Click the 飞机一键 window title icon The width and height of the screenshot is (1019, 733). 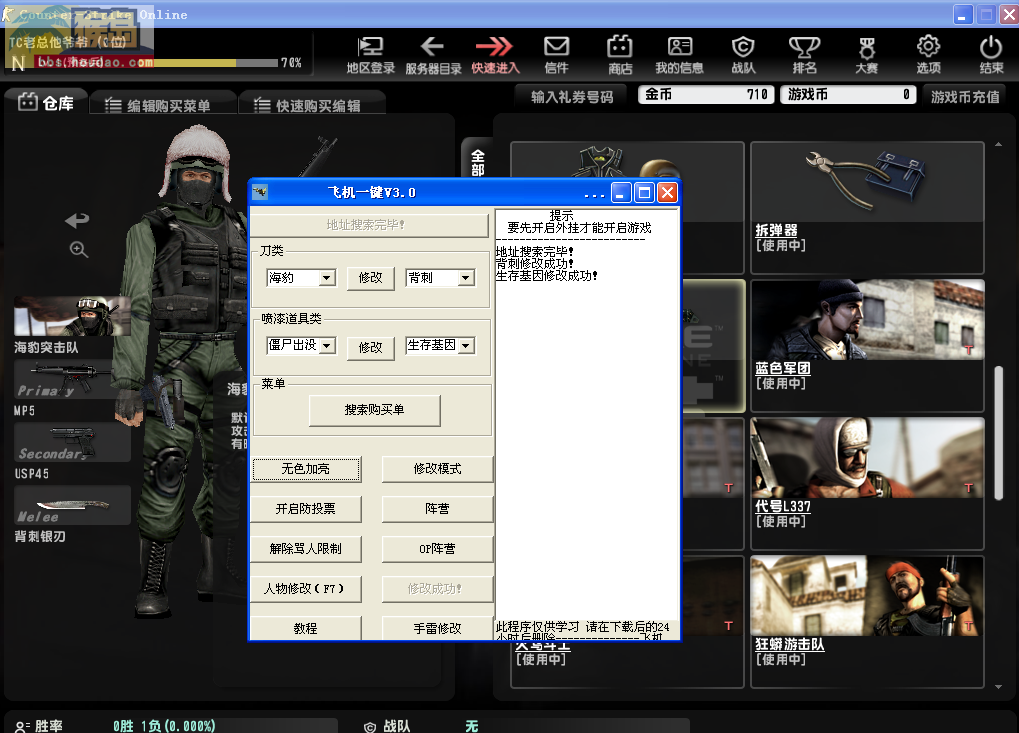pyautogui.click(x=260, y=192)
